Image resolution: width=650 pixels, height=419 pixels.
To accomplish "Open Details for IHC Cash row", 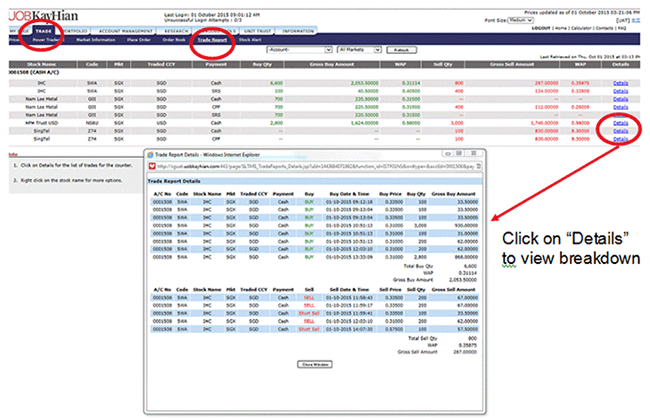I will pyautogui.click(x=621, y=83).
